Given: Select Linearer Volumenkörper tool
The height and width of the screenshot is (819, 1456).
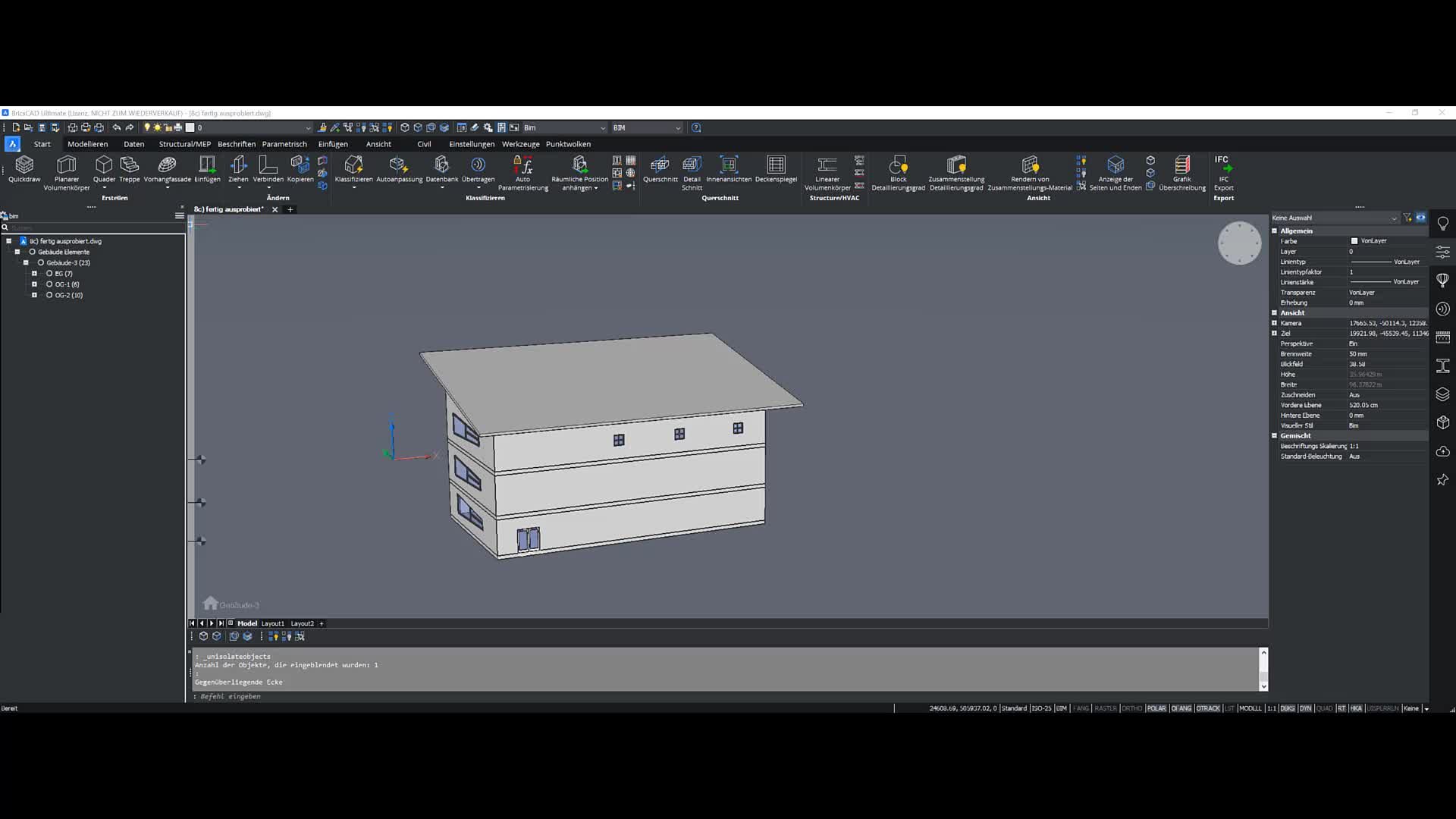Looking at the screenshot, I should 827,173.
